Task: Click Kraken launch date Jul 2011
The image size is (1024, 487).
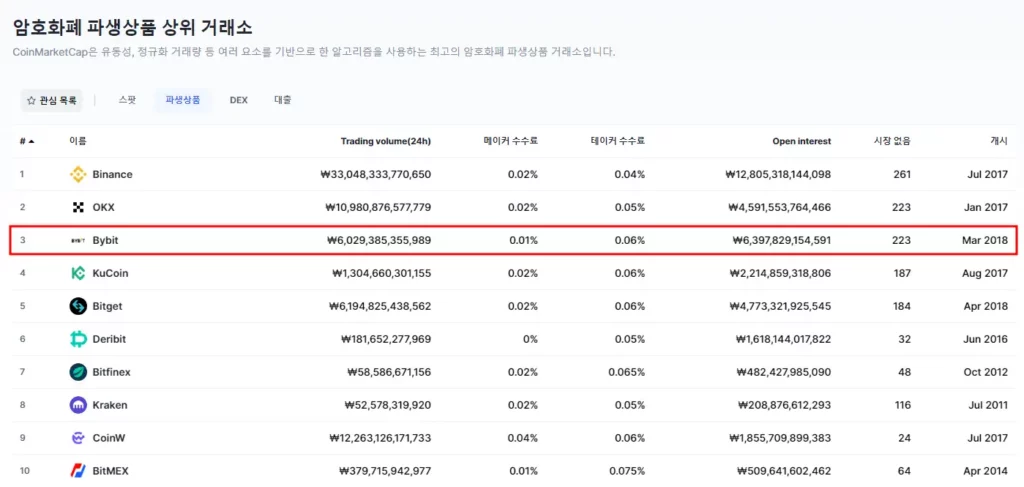Action: [x=987, y=405]
